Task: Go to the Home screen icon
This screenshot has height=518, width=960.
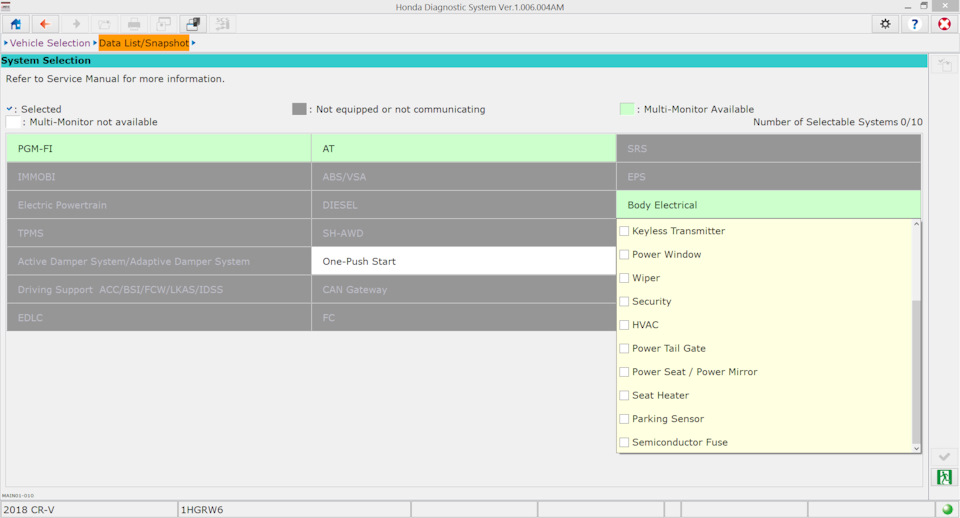Action: 15,24
